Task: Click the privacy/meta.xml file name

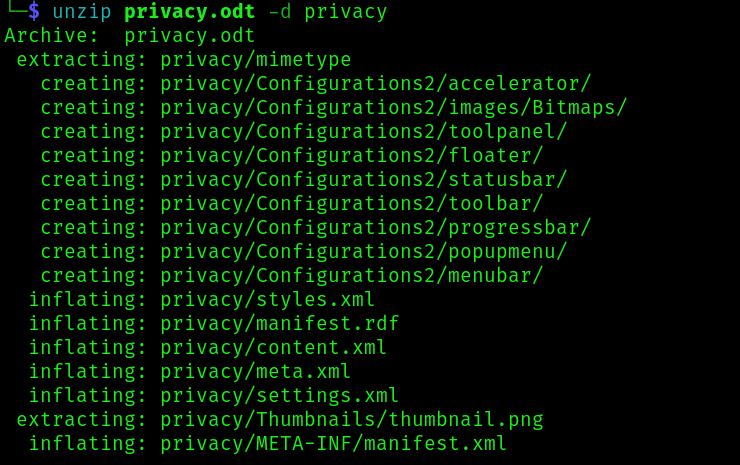Action: pyautogui.click(x=255, y=372)
